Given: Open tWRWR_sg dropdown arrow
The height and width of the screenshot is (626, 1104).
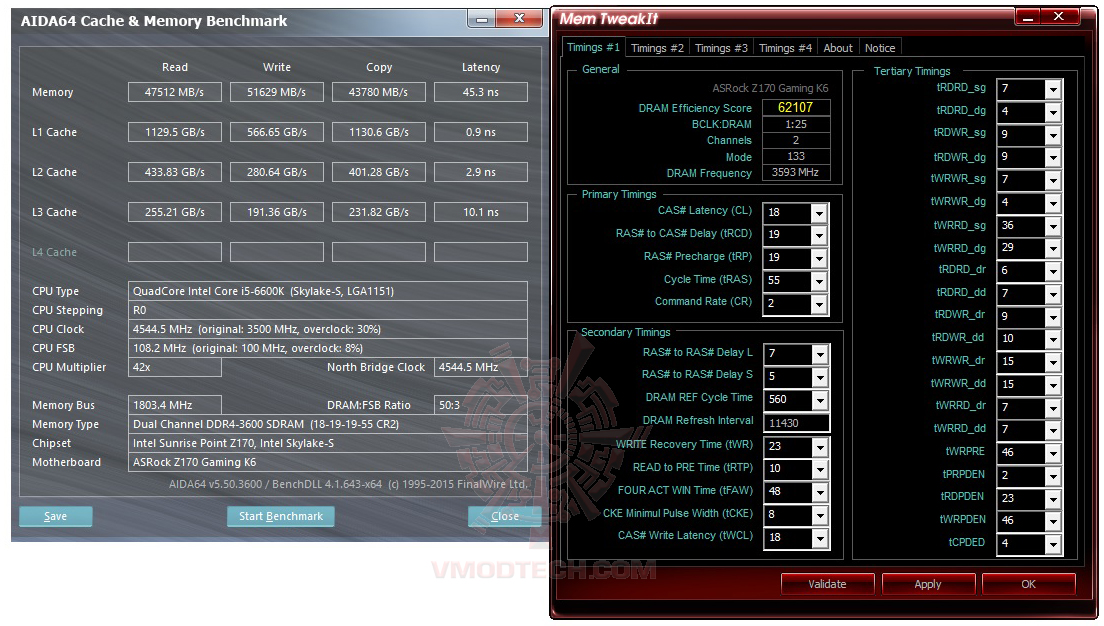Looking at the screenshot, I should [1053, 180].
